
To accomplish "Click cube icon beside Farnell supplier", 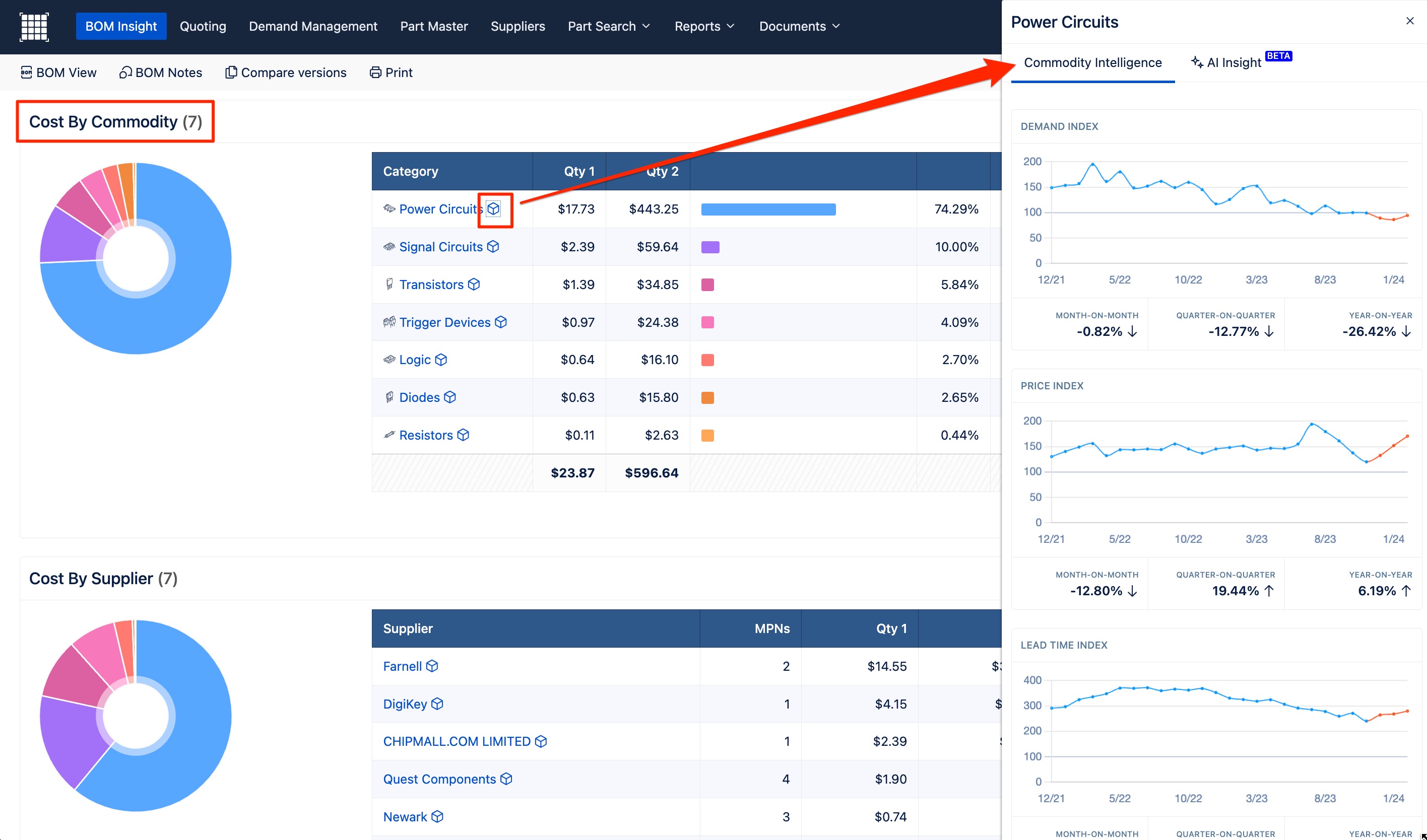I will pos(432,666).
